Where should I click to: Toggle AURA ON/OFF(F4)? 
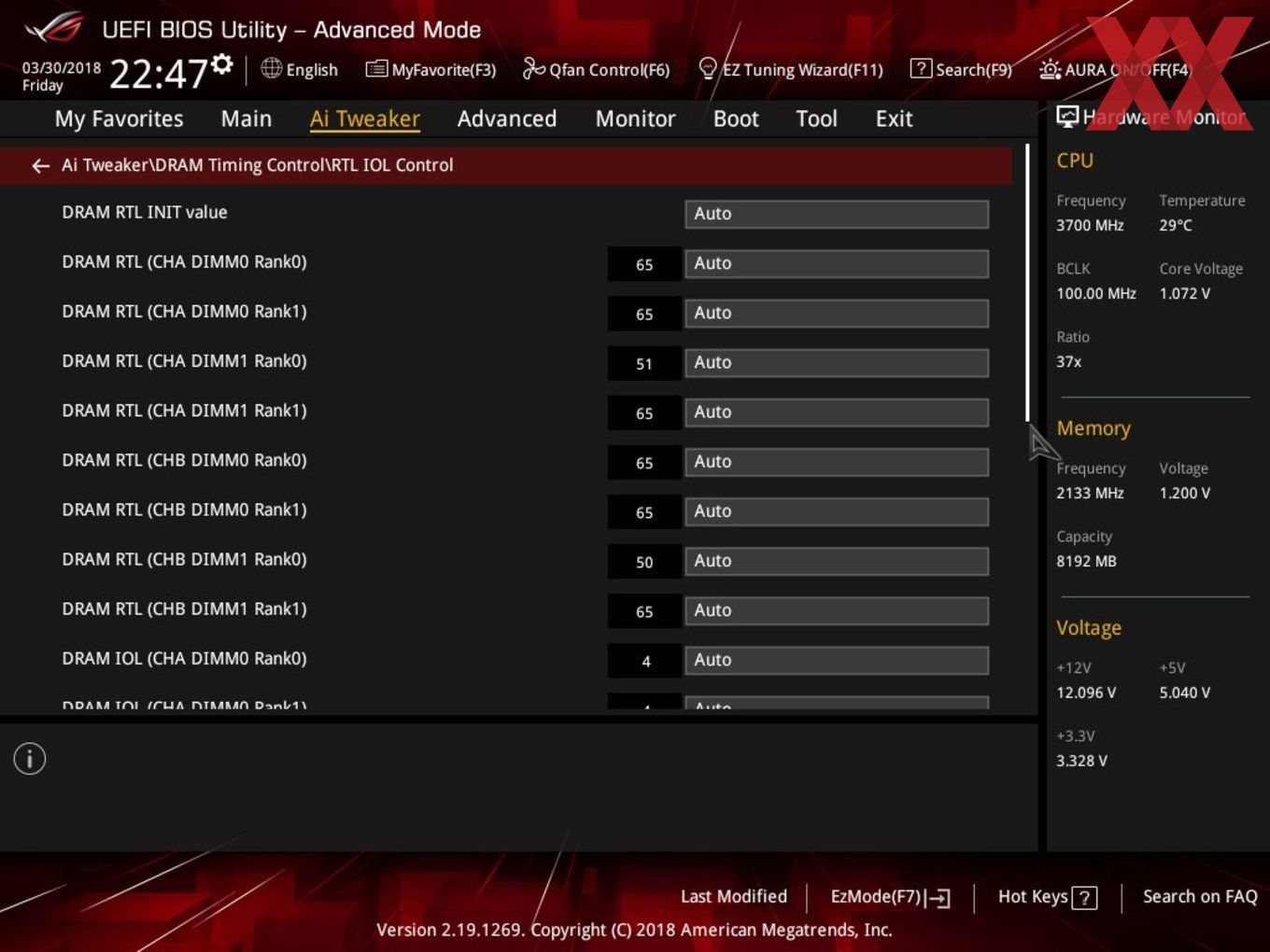pos(1128,70)
